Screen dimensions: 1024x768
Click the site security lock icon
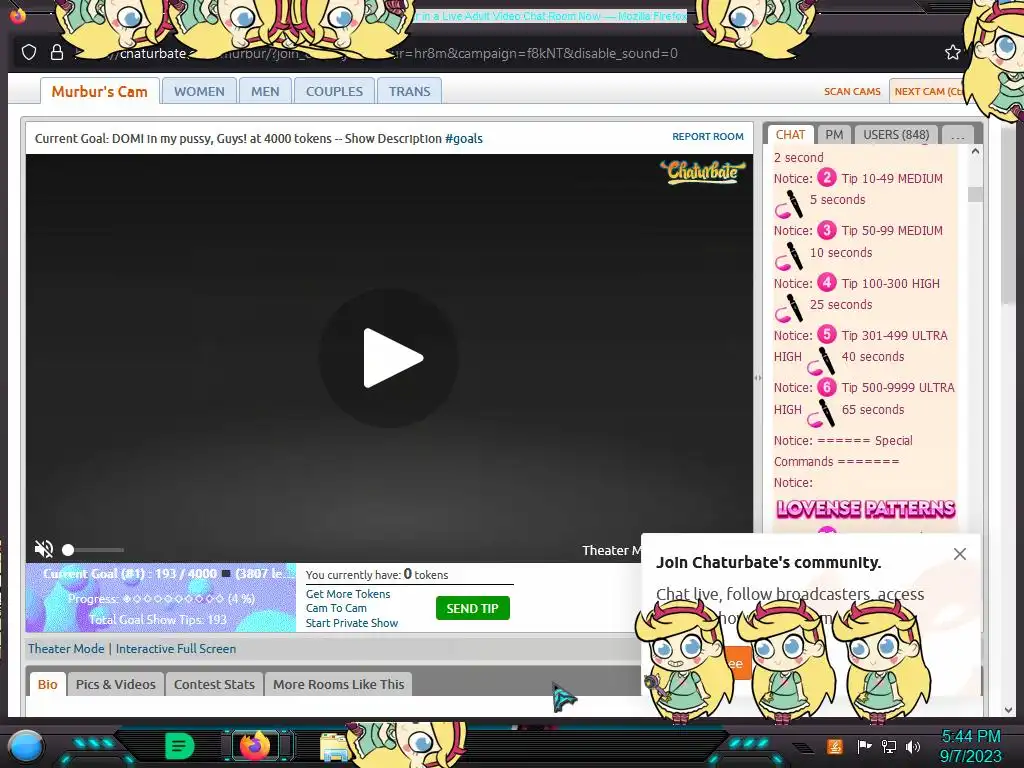click(x=57, y=52)
